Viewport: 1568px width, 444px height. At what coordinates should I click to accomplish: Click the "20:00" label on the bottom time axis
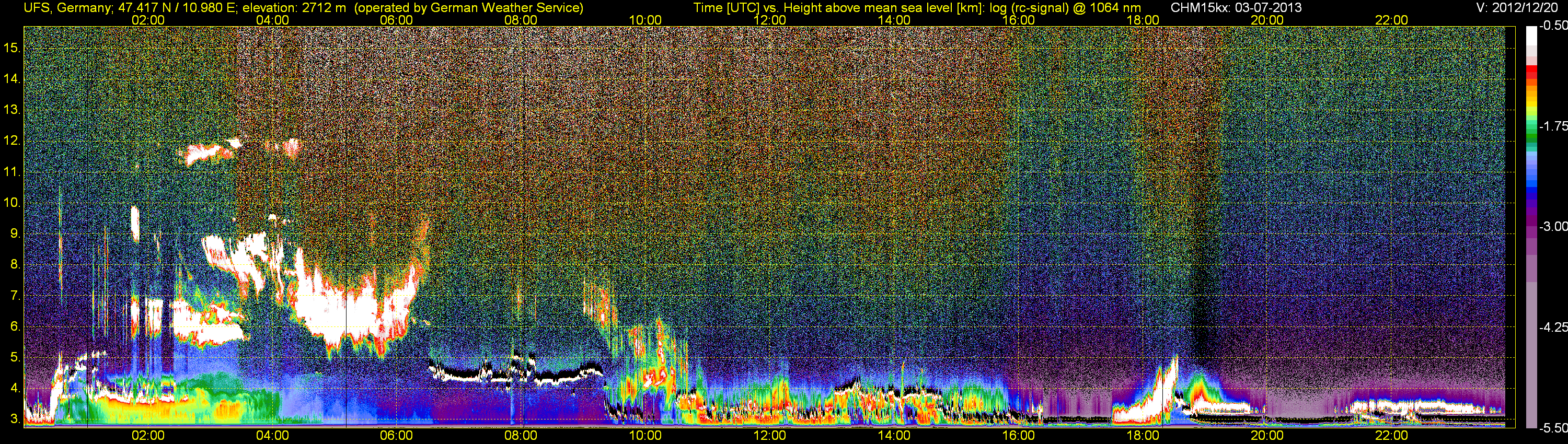click(x=1267, y=436)
